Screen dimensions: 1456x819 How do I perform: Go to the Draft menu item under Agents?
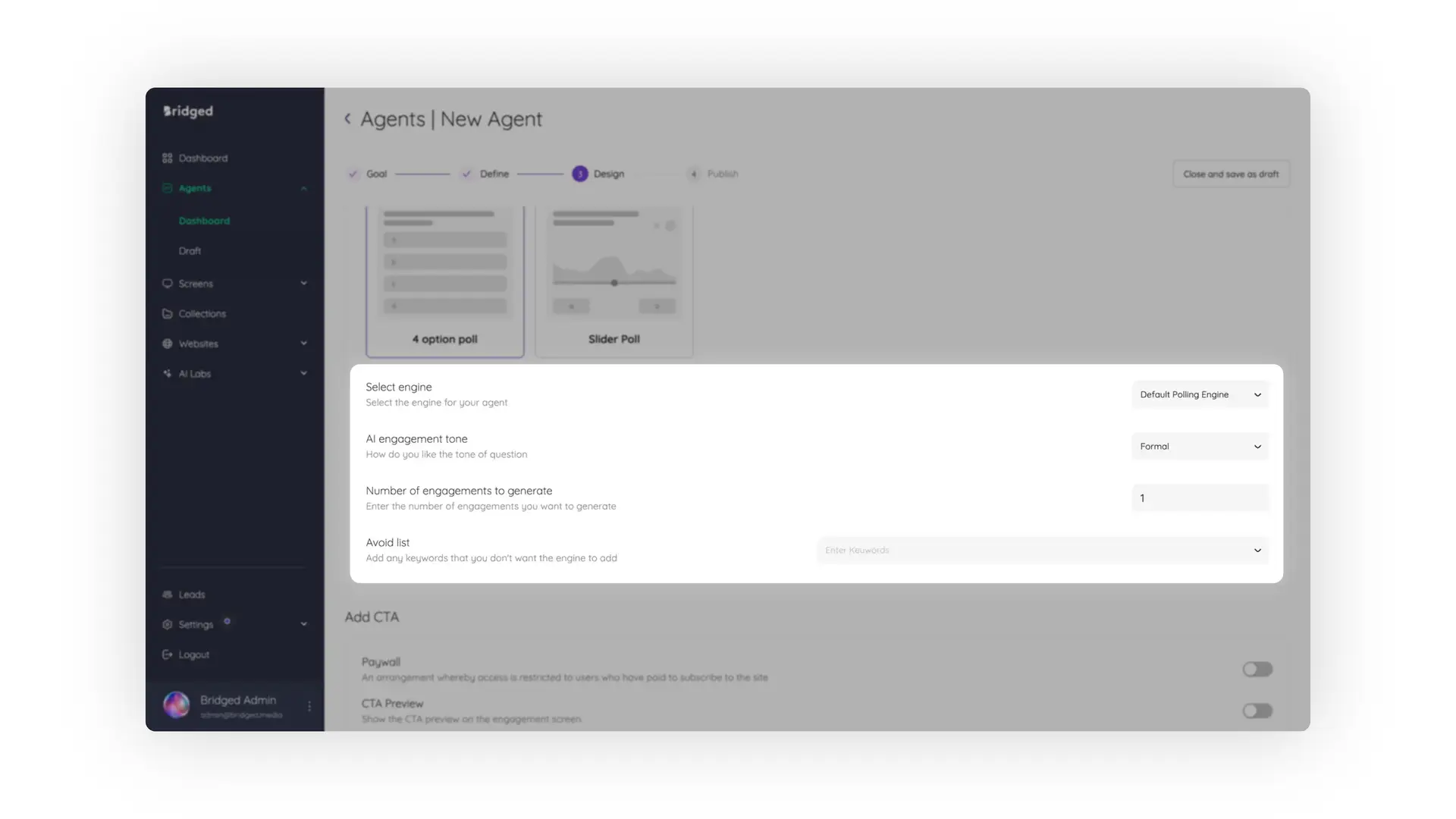[190, 250]
